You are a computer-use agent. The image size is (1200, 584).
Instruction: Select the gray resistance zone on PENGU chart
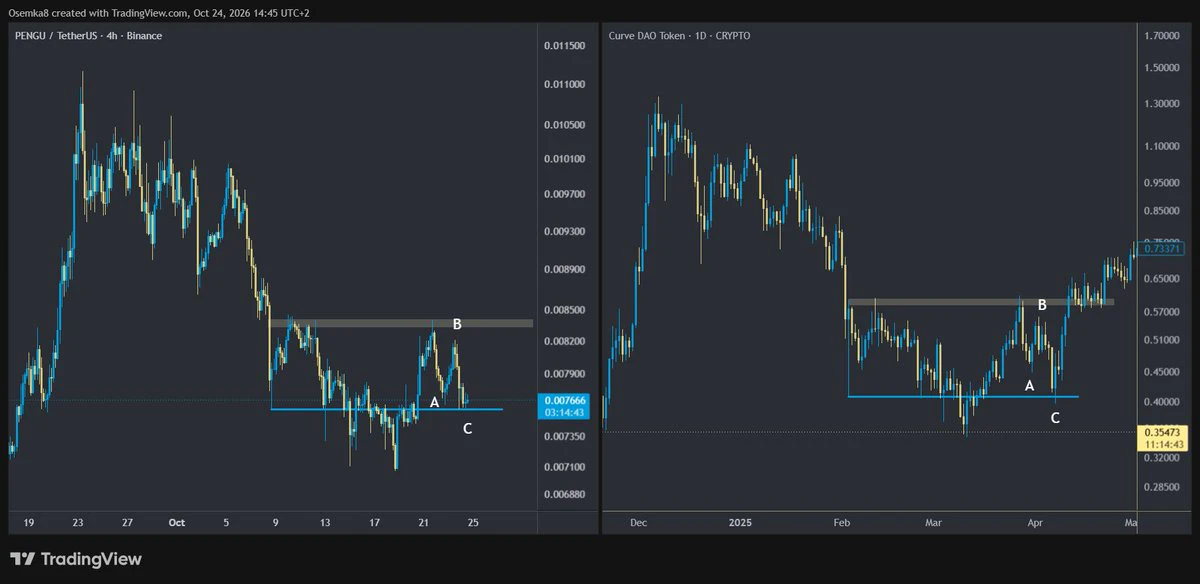pos(401,323)
